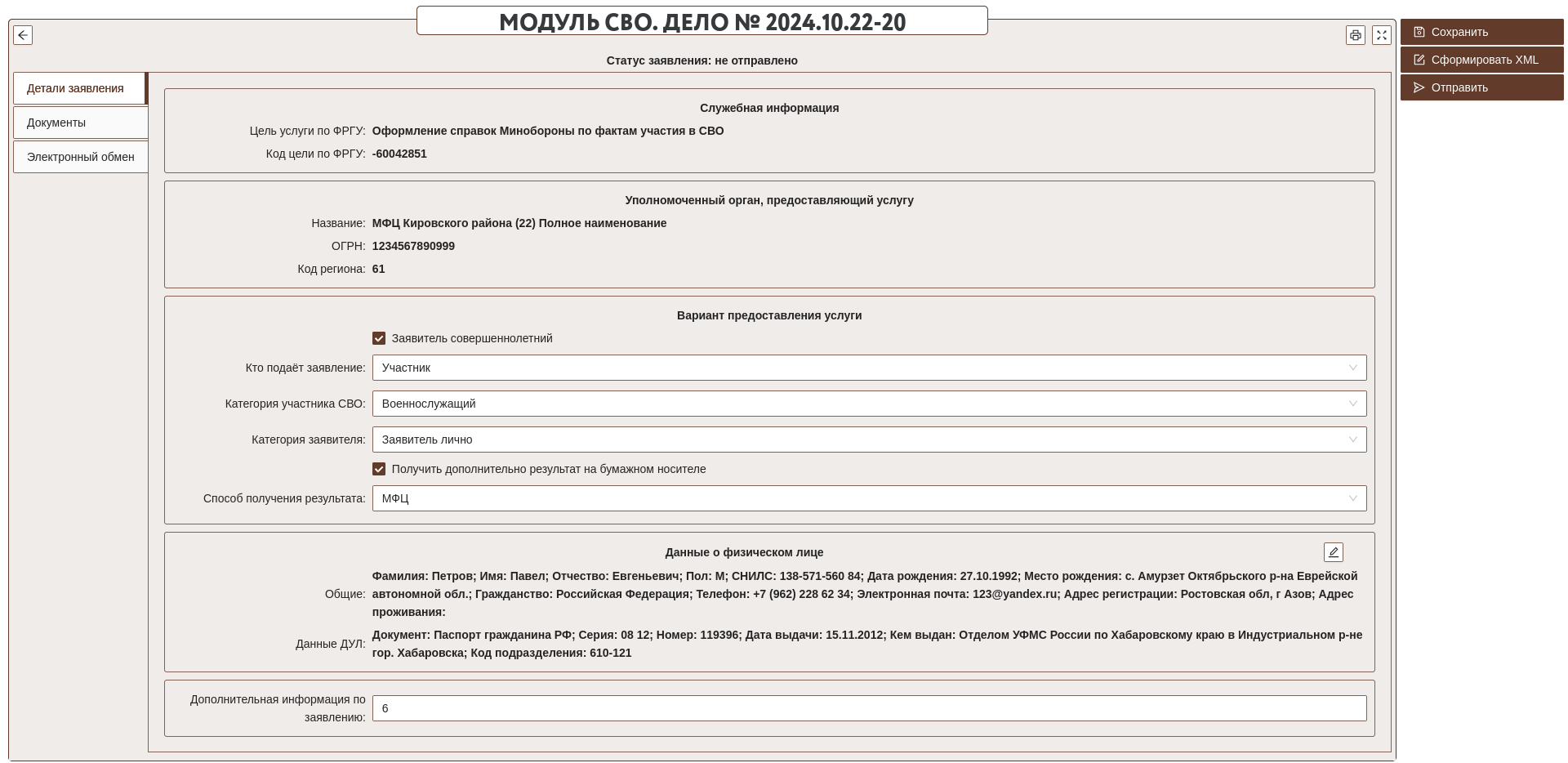Screen dimensions: 1568x763
Task: Uncheck the Заявитель совершеннолетний checkbox
Action: click(379, 338)
